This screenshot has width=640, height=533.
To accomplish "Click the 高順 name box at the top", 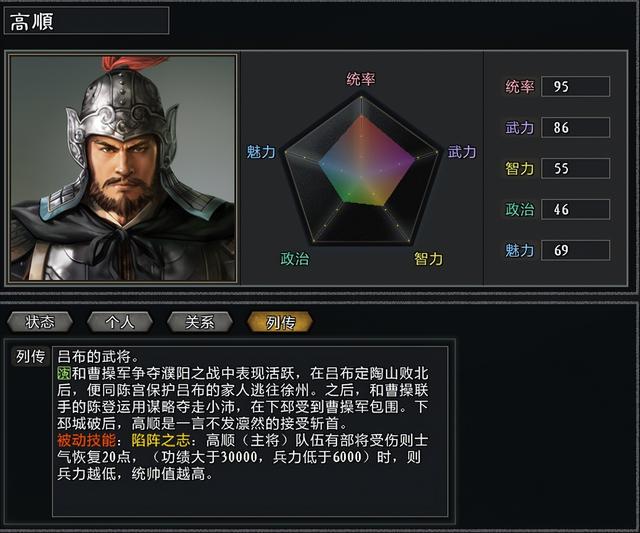I will tap(87, 21).
